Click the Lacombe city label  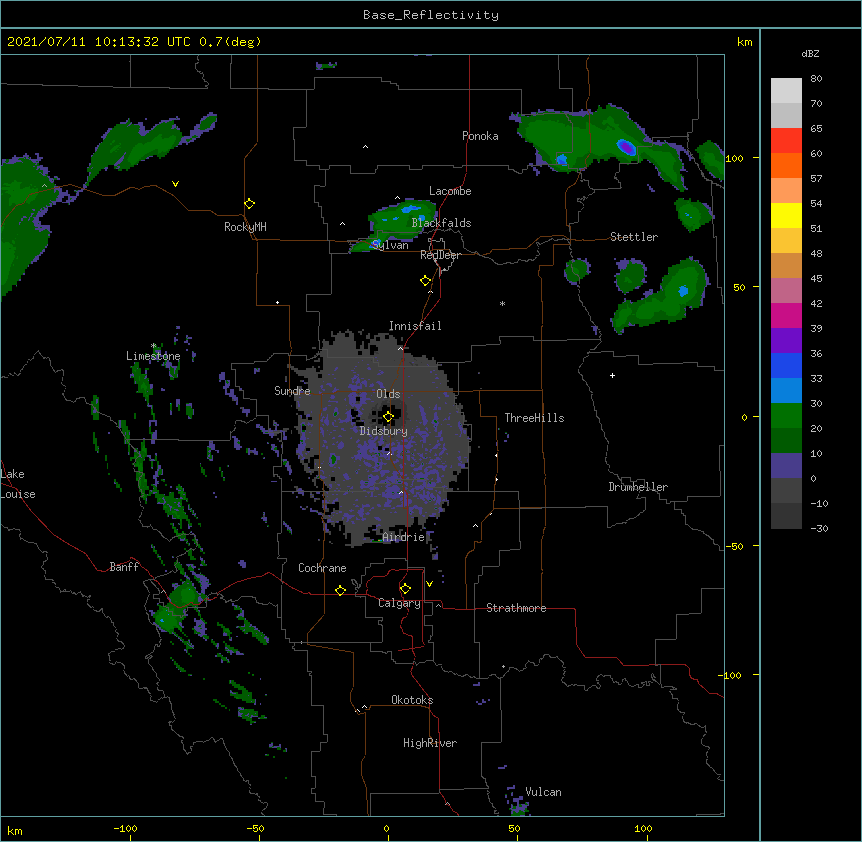coord(450,191)
